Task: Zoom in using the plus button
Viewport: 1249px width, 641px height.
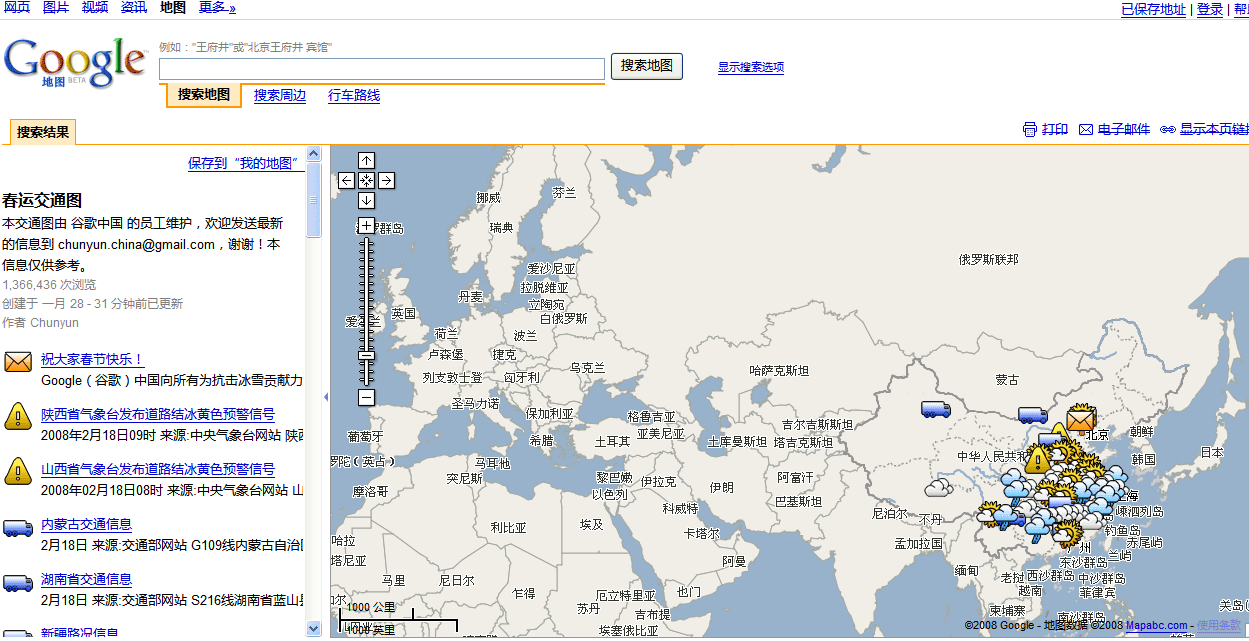Action: 366,225
